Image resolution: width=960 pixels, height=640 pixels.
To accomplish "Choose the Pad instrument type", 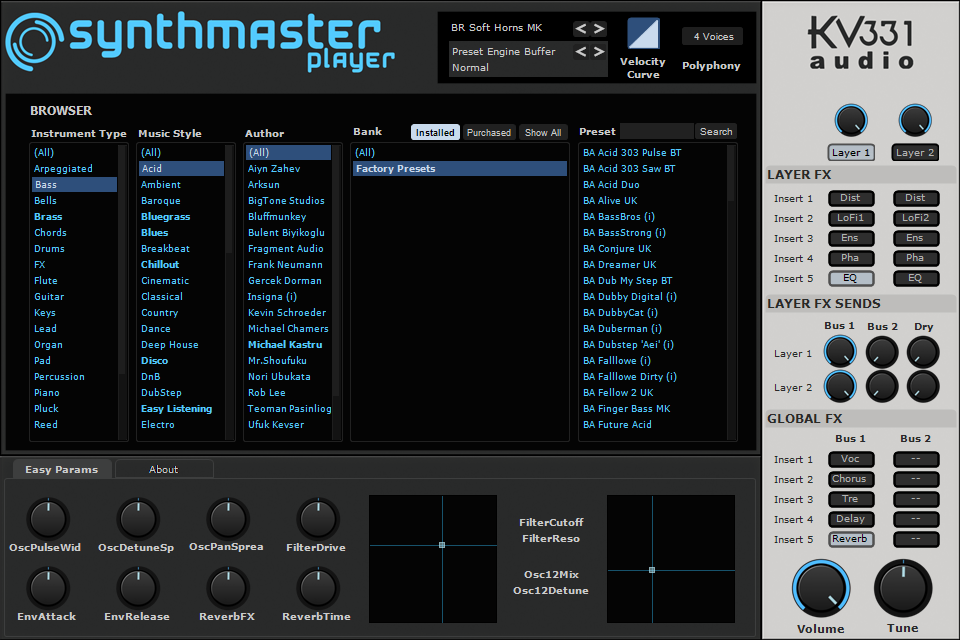I will tap(74, 361).
